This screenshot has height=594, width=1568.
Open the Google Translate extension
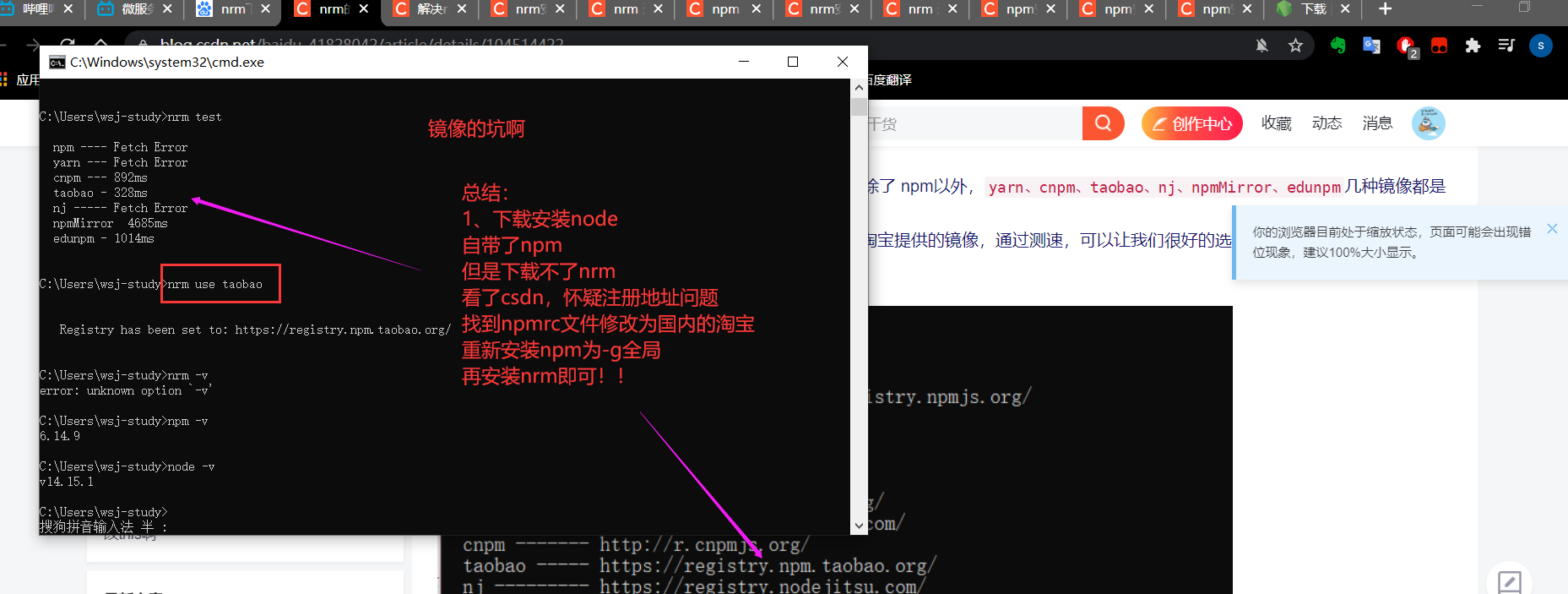(x=1371, y=46)
